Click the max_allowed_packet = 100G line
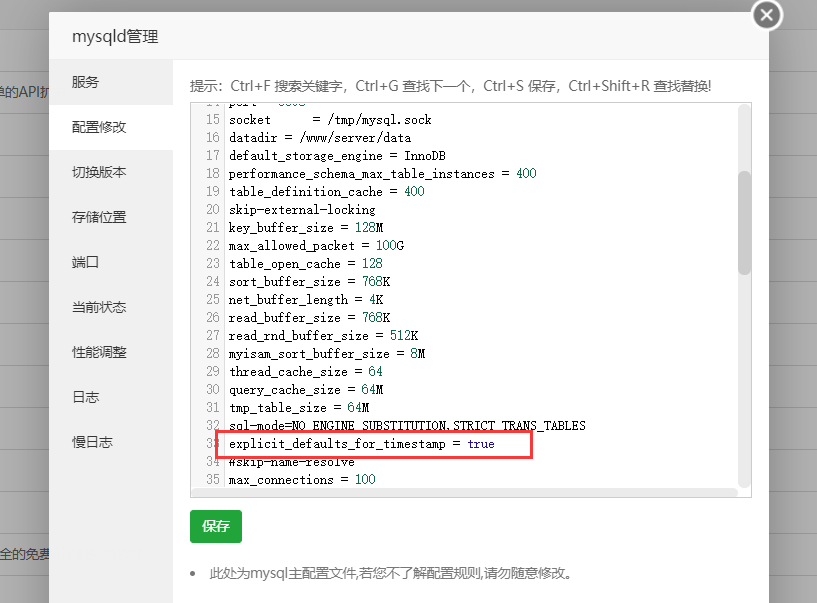Image resolution: width=817 pixels, height=603 pixels. (x=316, y=245)
